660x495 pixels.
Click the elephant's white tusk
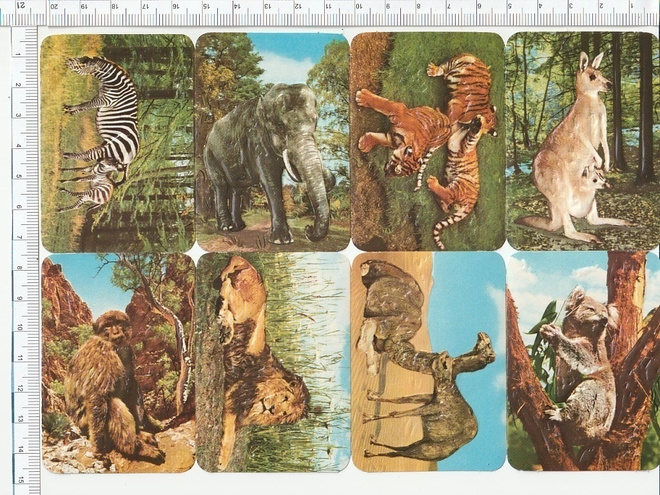(x=290, y=165)
